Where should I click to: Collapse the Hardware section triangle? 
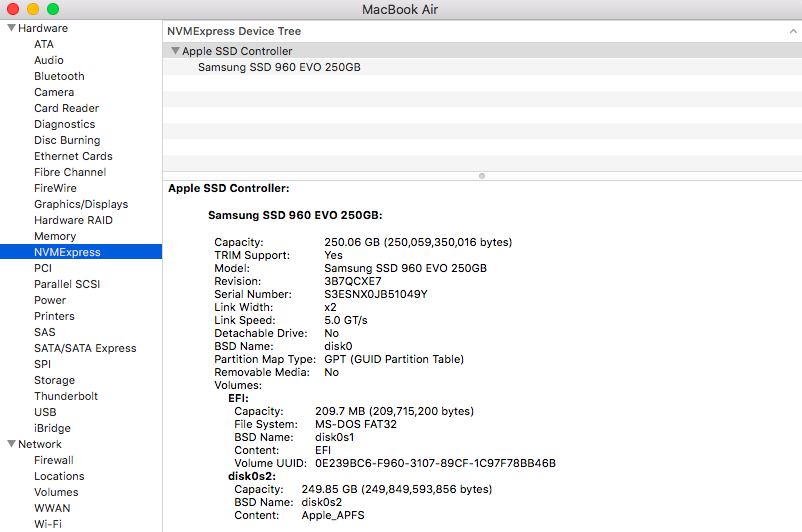point(11,28)
